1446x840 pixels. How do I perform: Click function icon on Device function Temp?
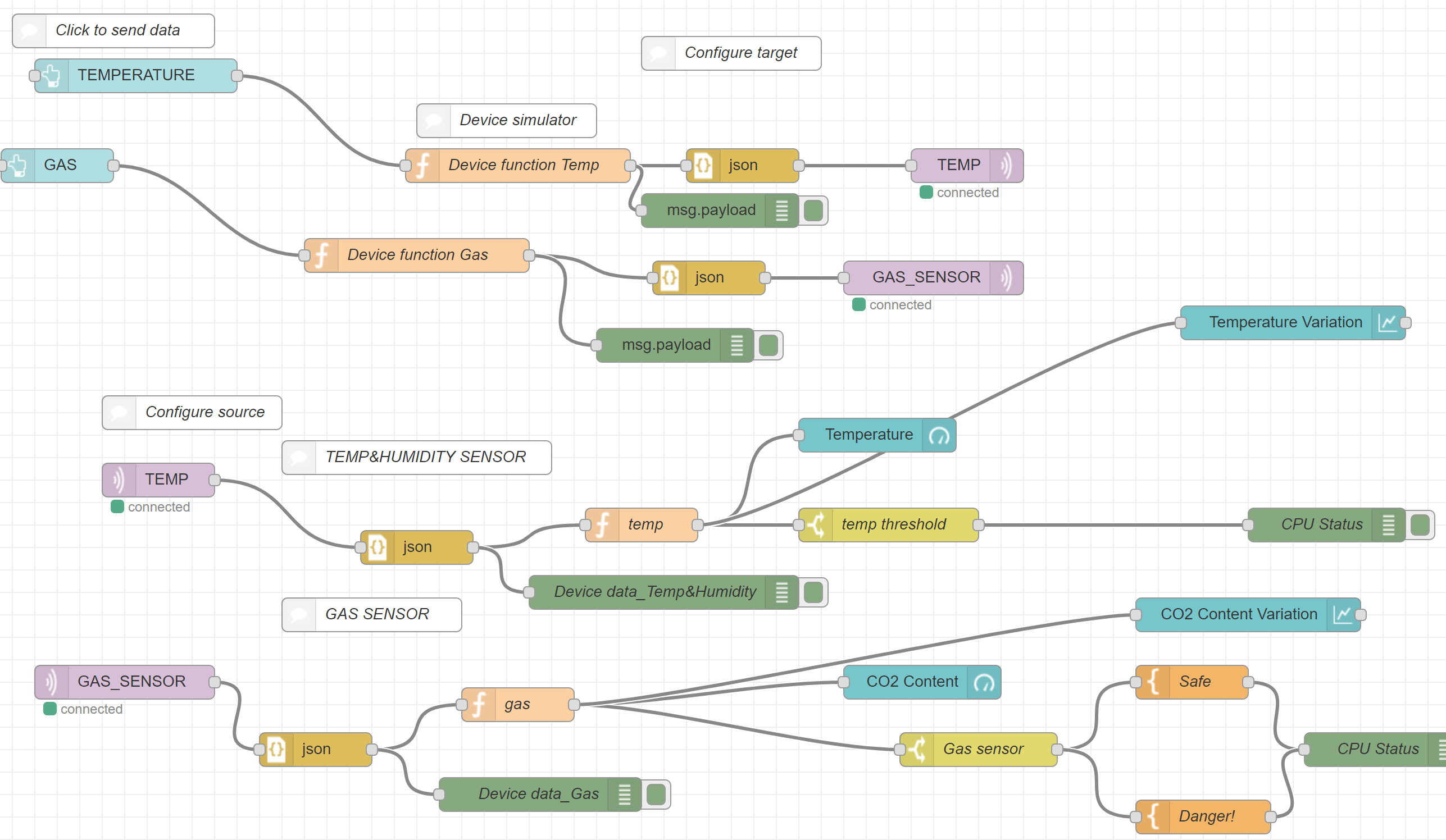[423, 166]
